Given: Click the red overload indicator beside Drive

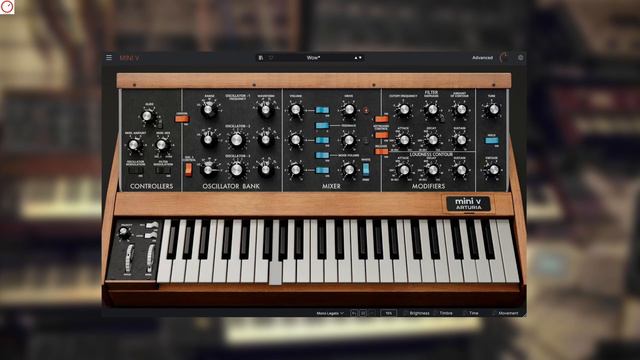Looking at the screenshot, I should click(366, 110).
